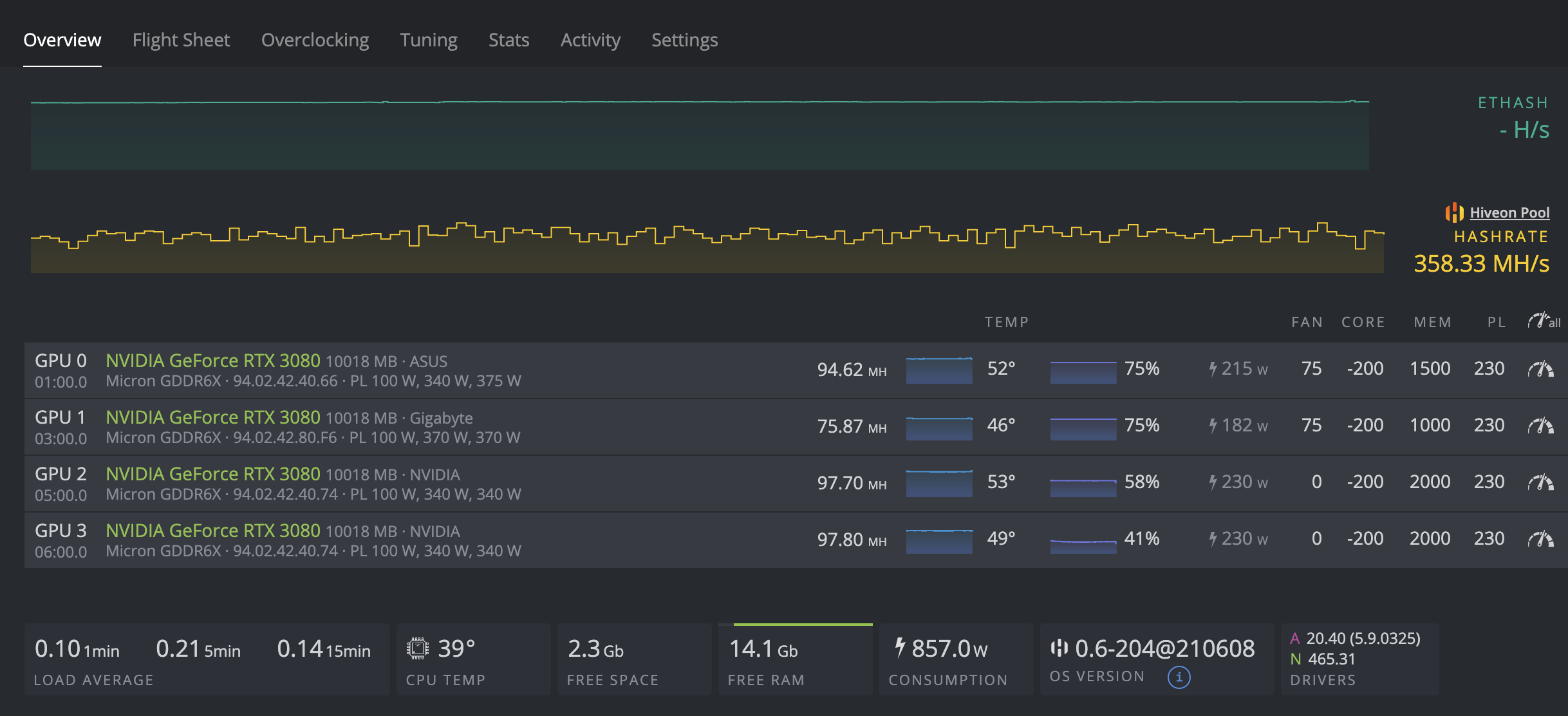This screenshot has width=1568, height=716.
Task: Open GPU 0 overclock speedometer icon
Action: click(1540, 369)
